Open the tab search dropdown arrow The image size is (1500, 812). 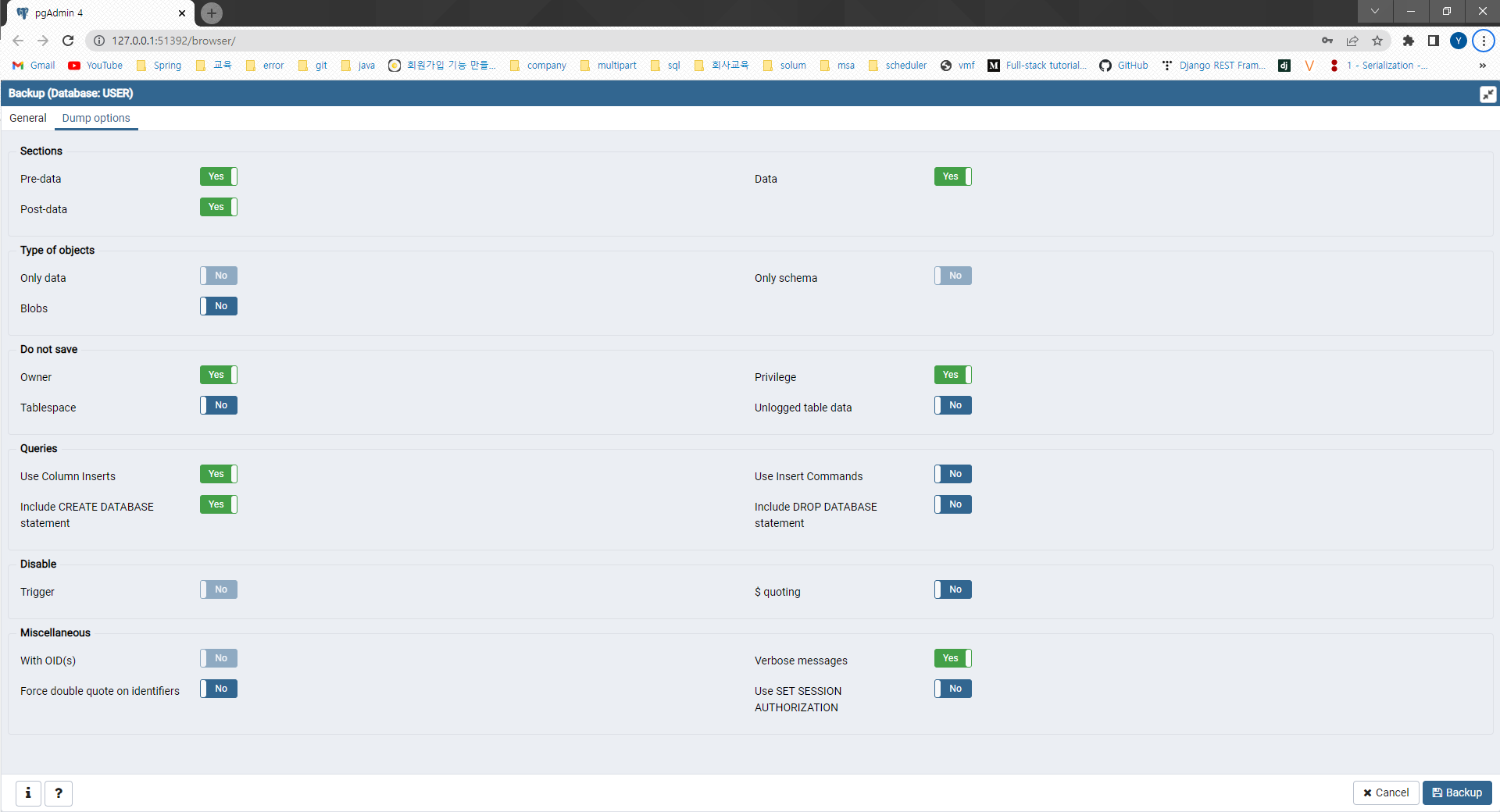coord(1375,11)
